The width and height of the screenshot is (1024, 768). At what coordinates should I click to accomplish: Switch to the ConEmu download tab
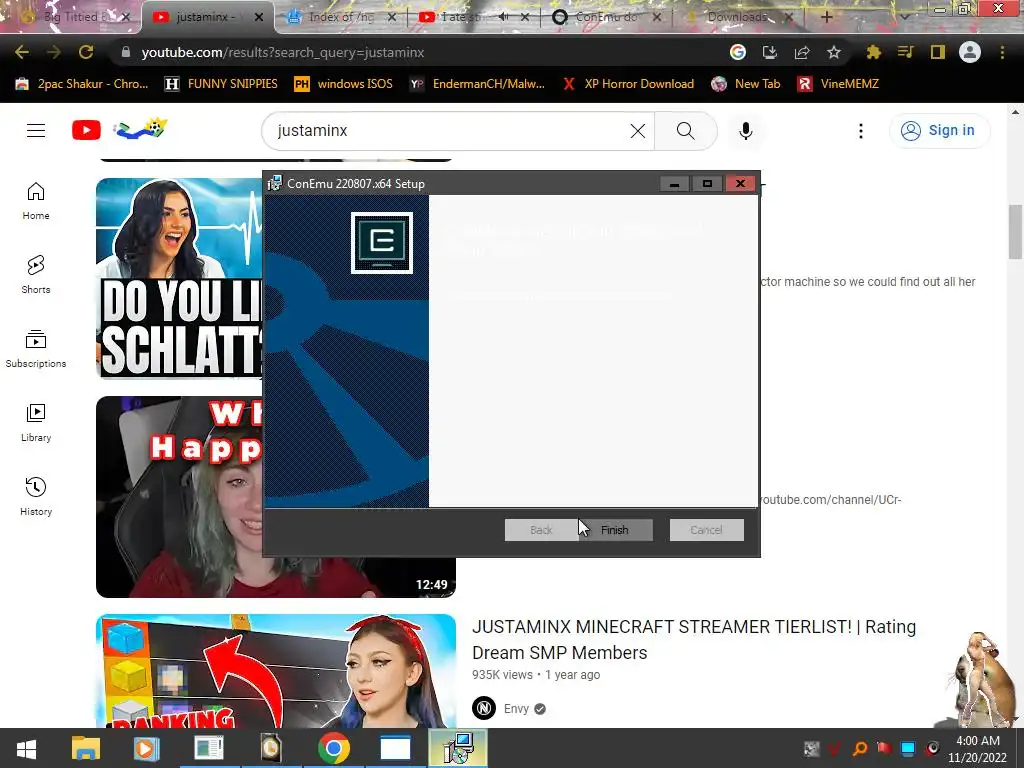(606, 17)
